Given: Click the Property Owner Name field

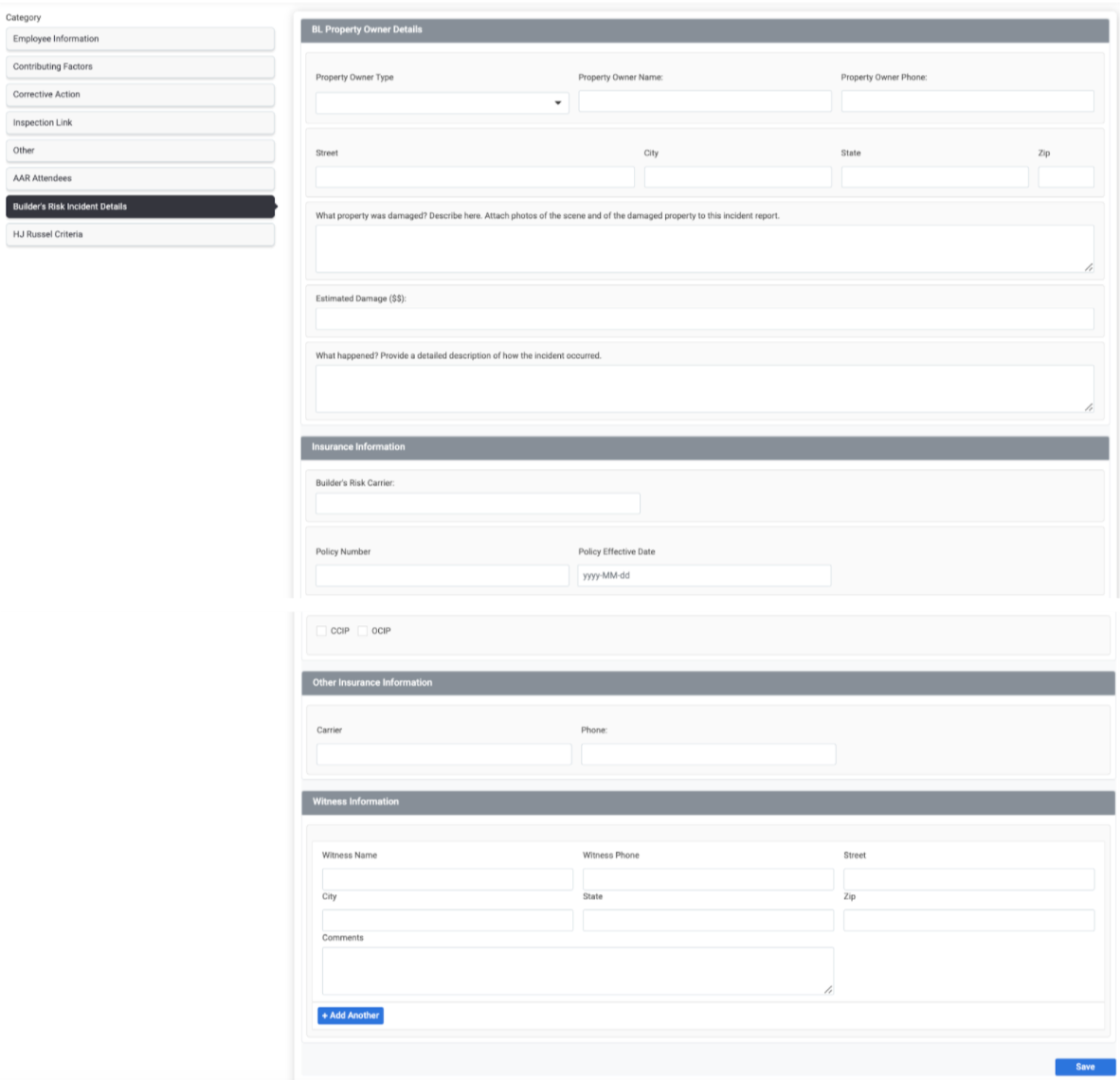Looking at the screenshot, I should click(x=705, y=100).
